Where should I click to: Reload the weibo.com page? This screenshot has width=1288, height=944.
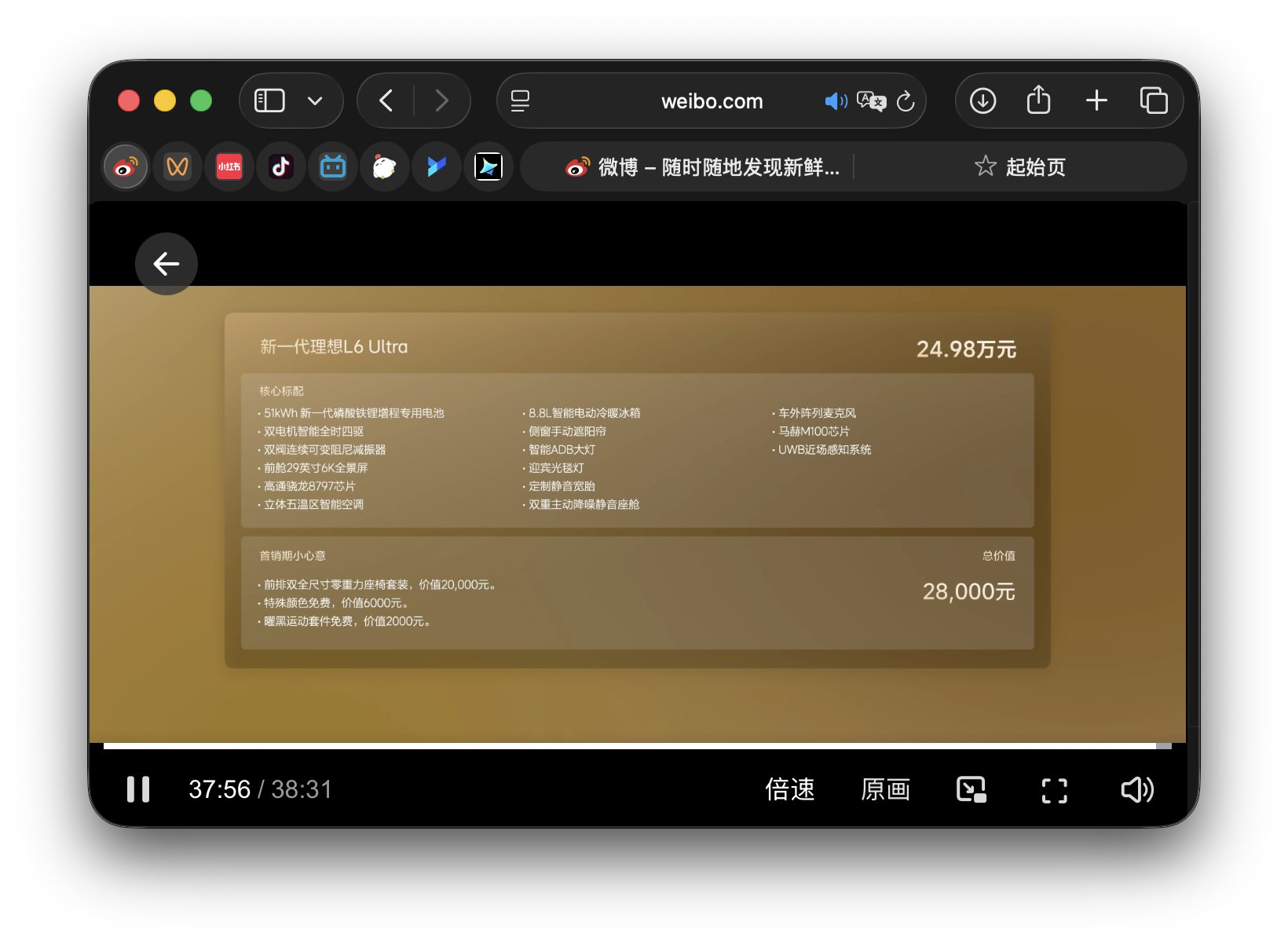click(x=906, y=101)
